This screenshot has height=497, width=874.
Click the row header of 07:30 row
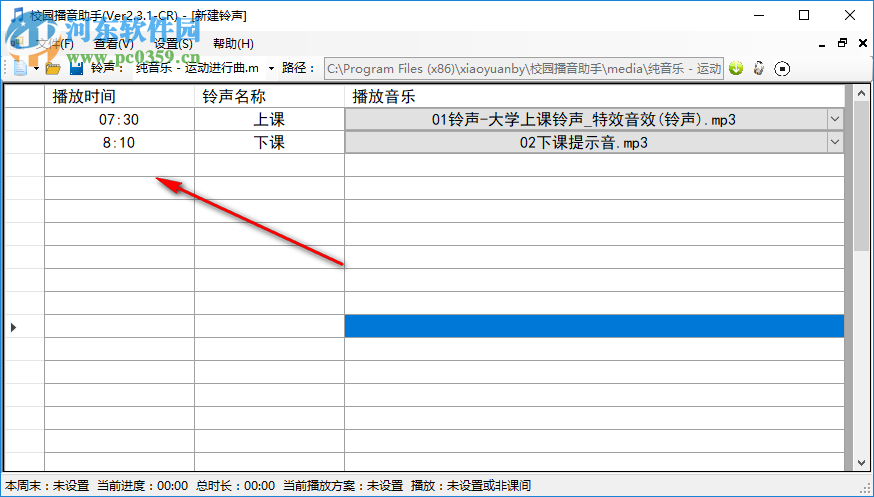coord(25,119)
